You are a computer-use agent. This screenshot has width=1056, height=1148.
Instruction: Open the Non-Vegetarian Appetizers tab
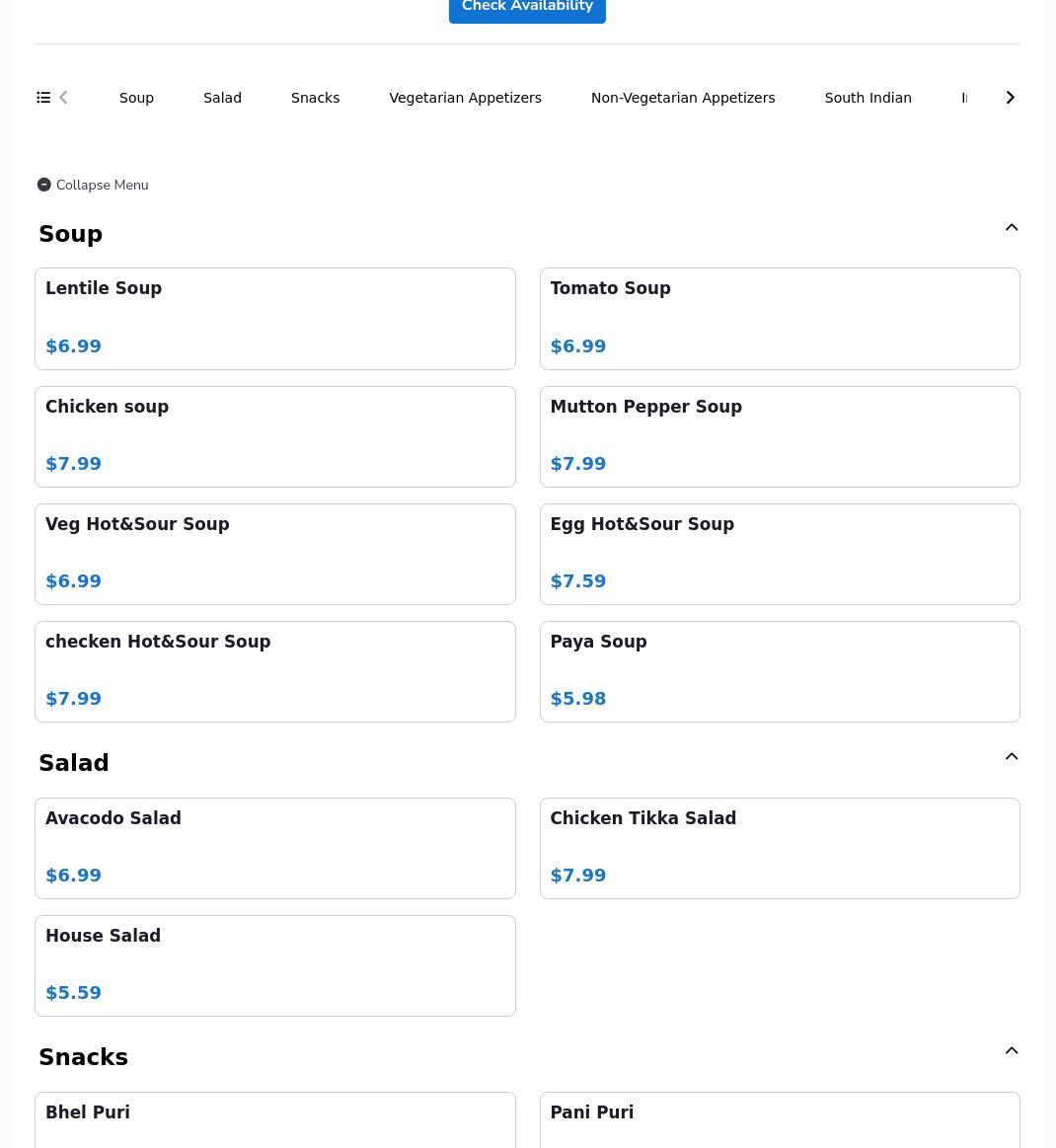tap(683, 98)
